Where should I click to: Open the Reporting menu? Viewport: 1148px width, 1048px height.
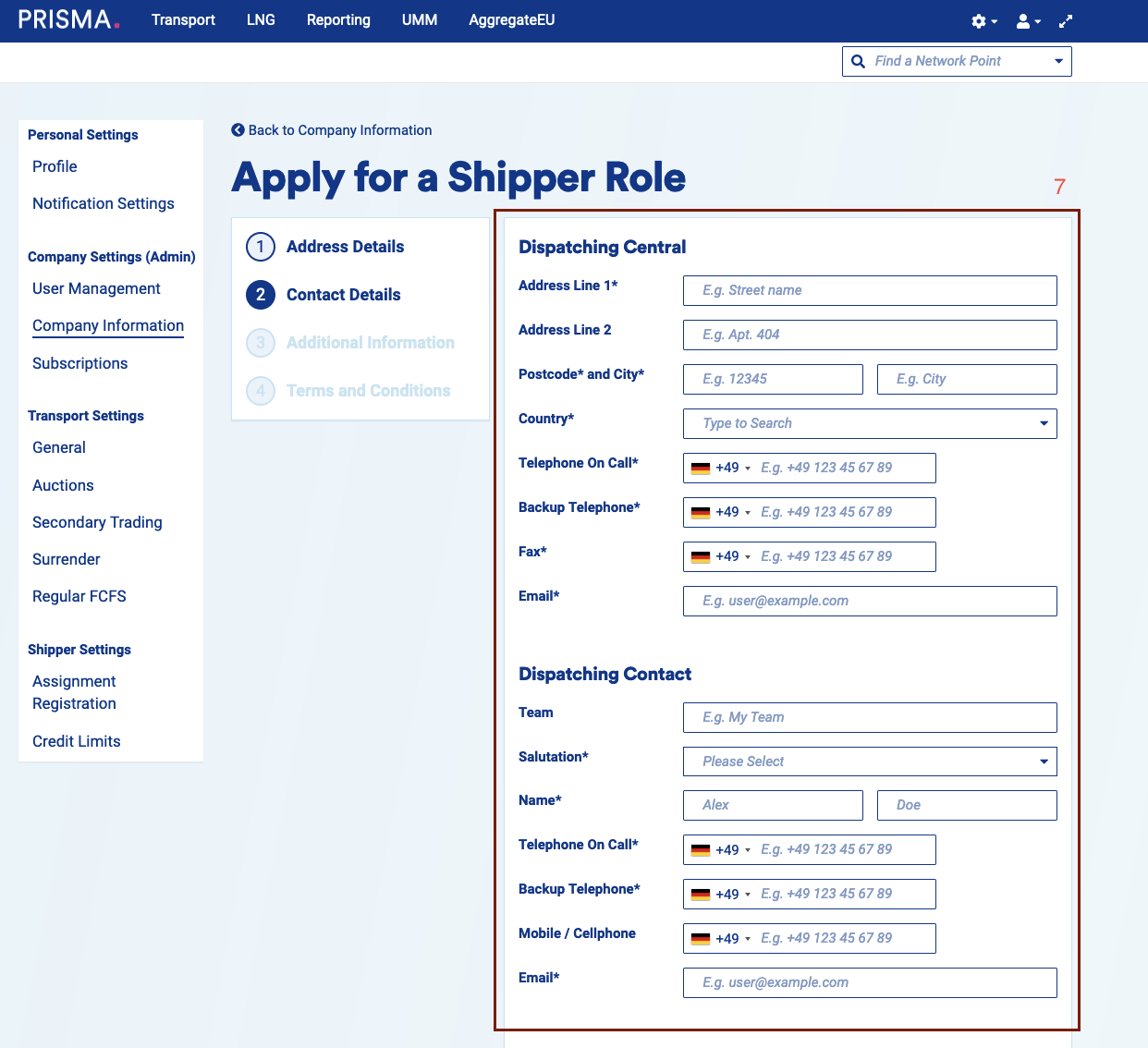coord(338,20)
